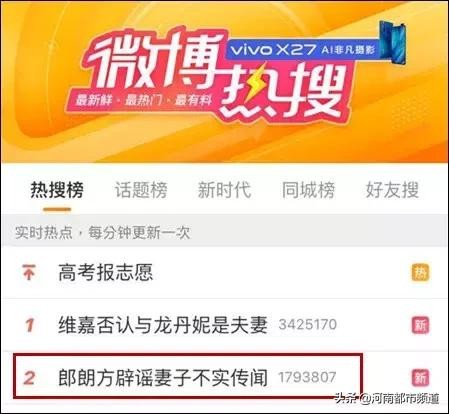449x414 pixels.
Task: Open 郎朗方辟谣妻子不实传闻 topic
Action: tap(163, 378)
